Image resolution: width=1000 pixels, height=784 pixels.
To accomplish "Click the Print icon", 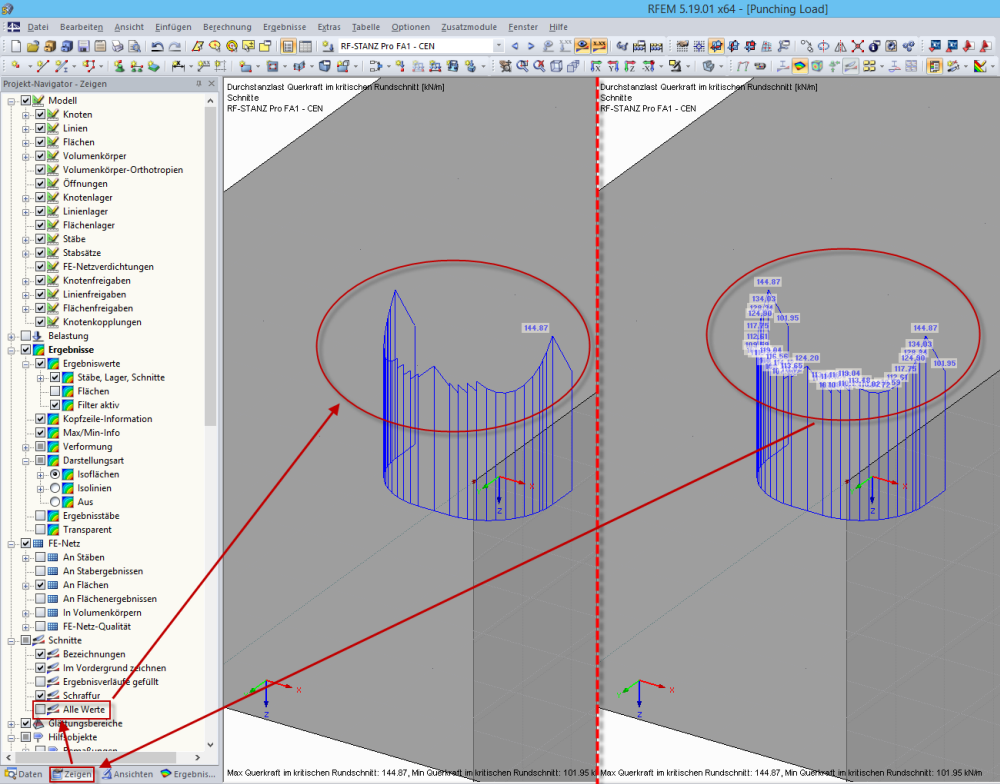I will (x=117, y=46).
